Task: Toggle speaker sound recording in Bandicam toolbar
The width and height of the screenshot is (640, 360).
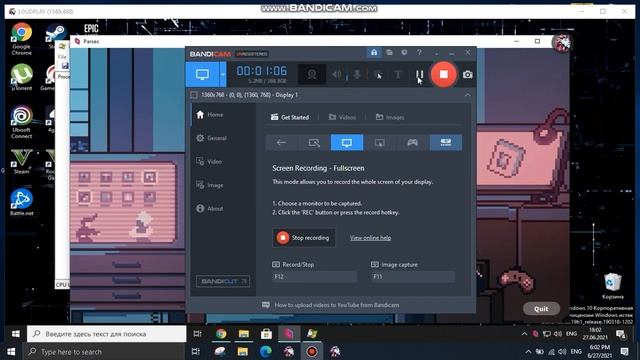Action: 337,75
